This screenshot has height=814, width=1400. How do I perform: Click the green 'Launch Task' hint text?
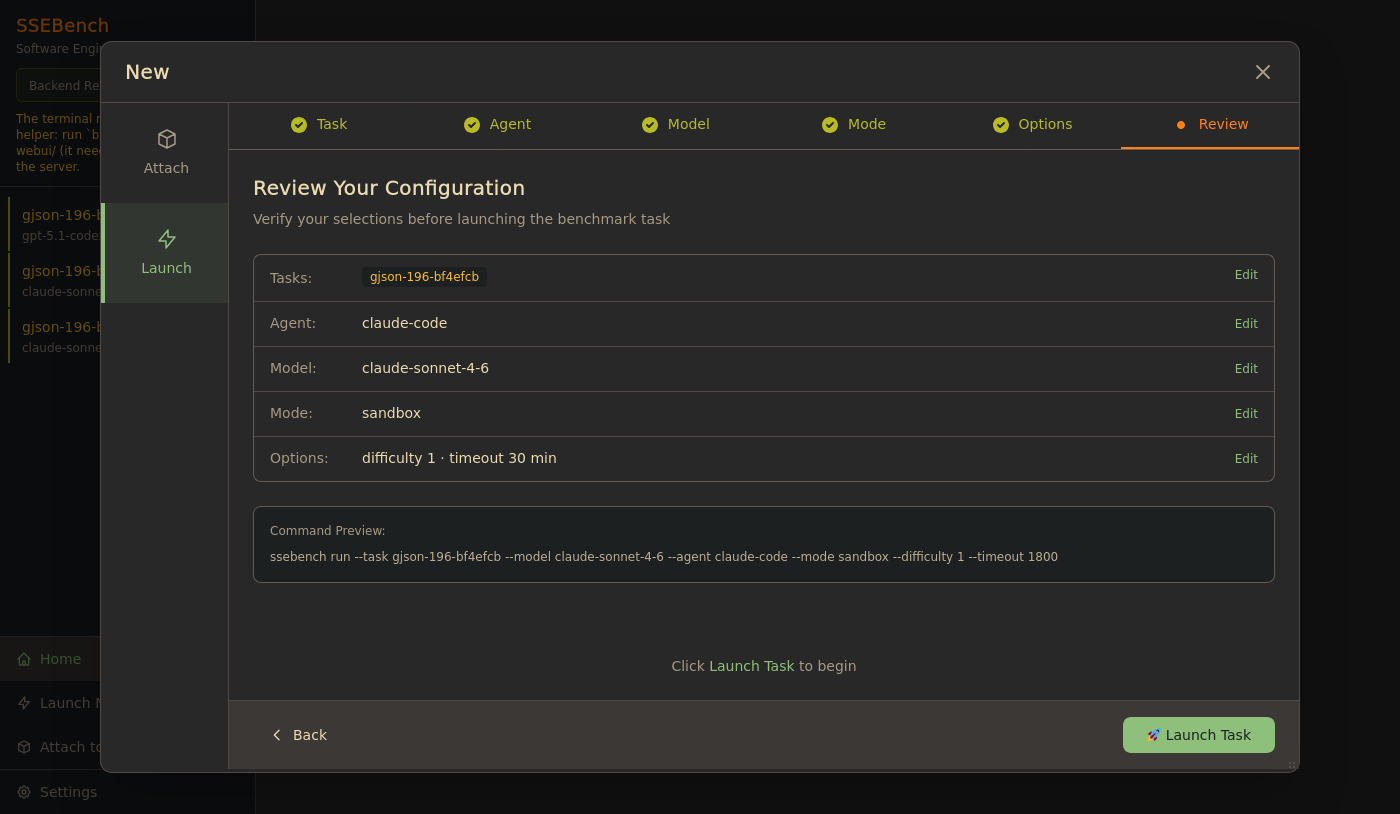point(751,666)
